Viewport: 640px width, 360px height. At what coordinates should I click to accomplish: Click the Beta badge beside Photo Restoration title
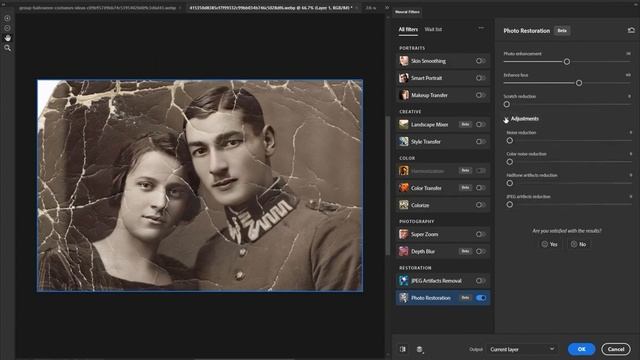pyautogui.click(x=562, y=31)
